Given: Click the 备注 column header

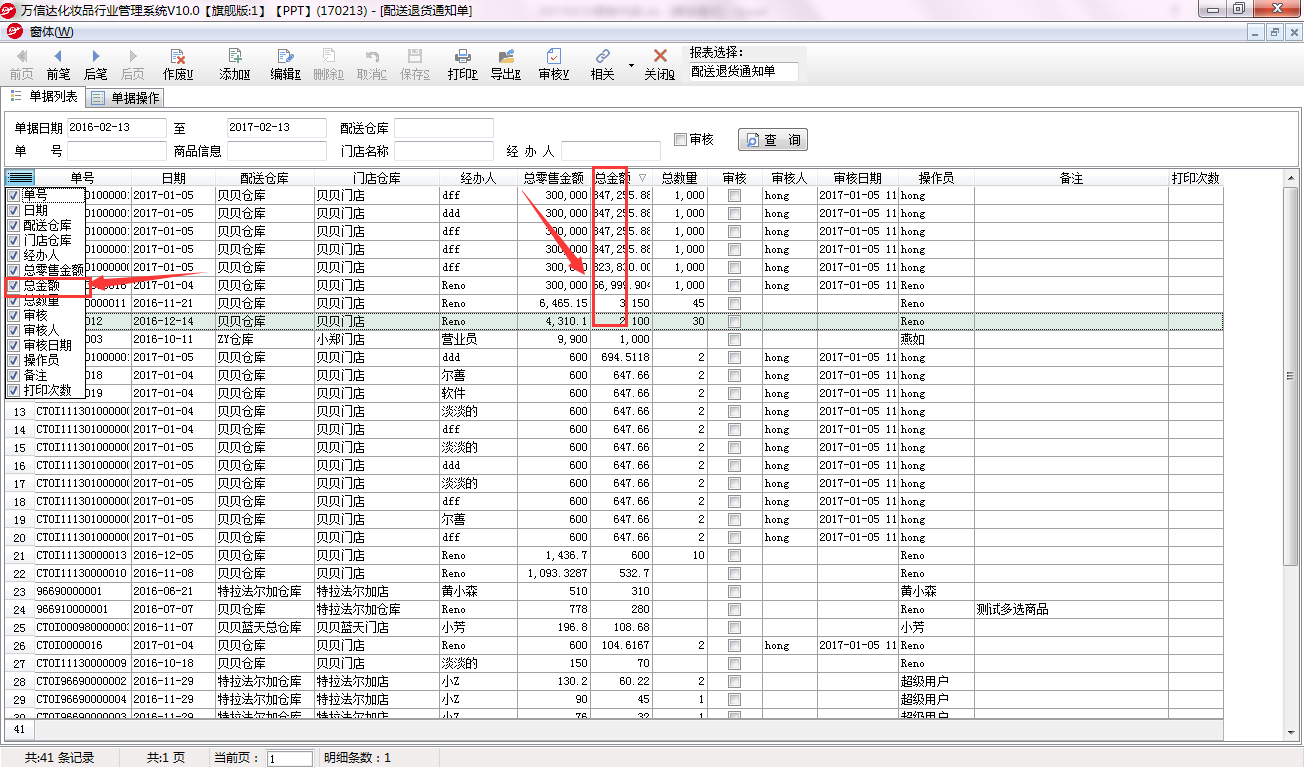Looking at the screenshot, I should 1071,178.
